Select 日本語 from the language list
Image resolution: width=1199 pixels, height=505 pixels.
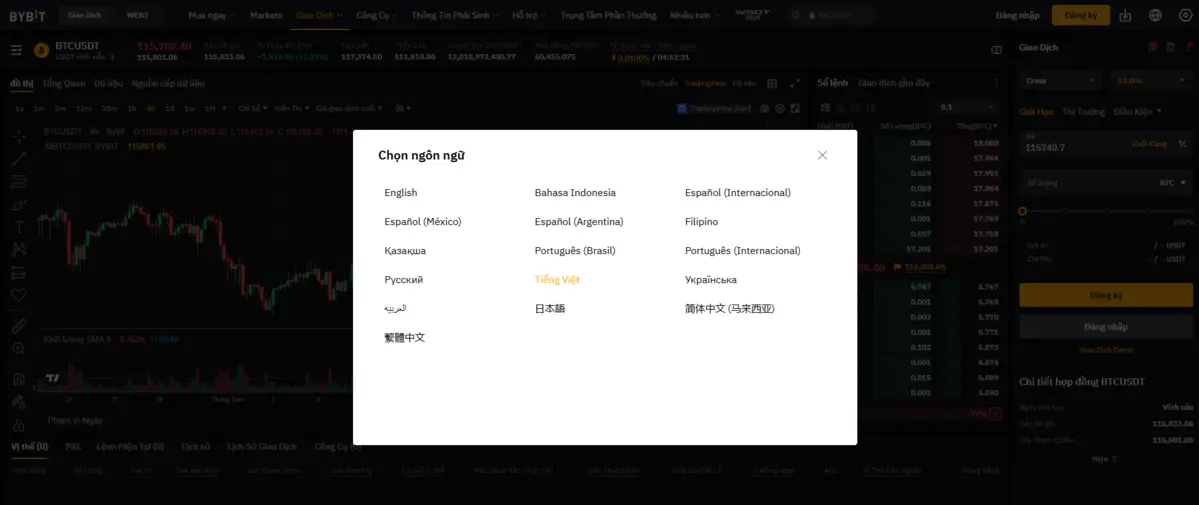coord(550,309)
